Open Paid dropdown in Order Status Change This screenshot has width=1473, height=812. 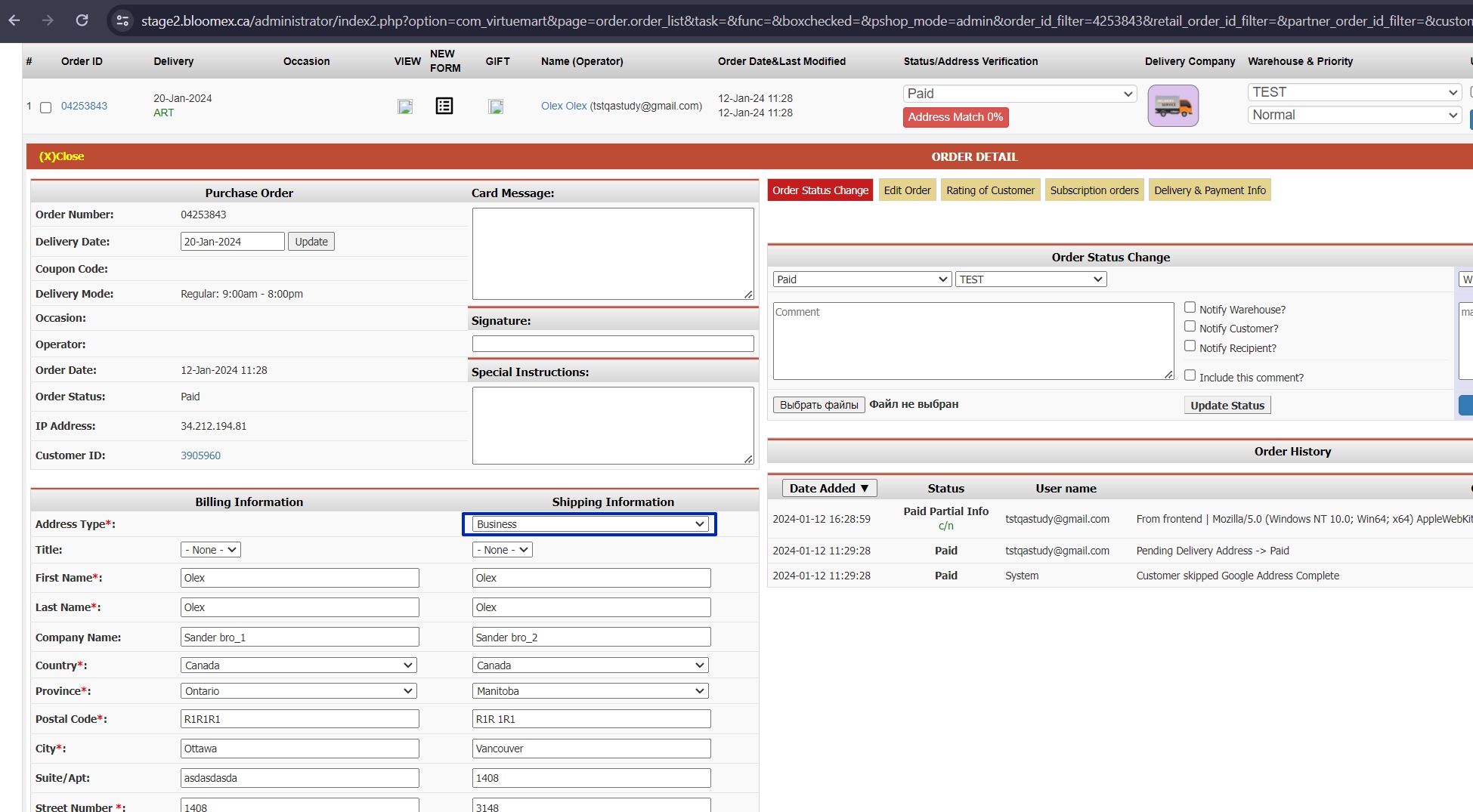[x=862, y=279]
